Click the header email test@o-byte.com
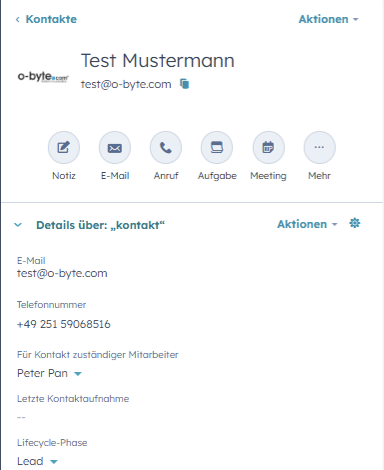The height and width of the screenshot is (470, 384). (x=126, y=84)
